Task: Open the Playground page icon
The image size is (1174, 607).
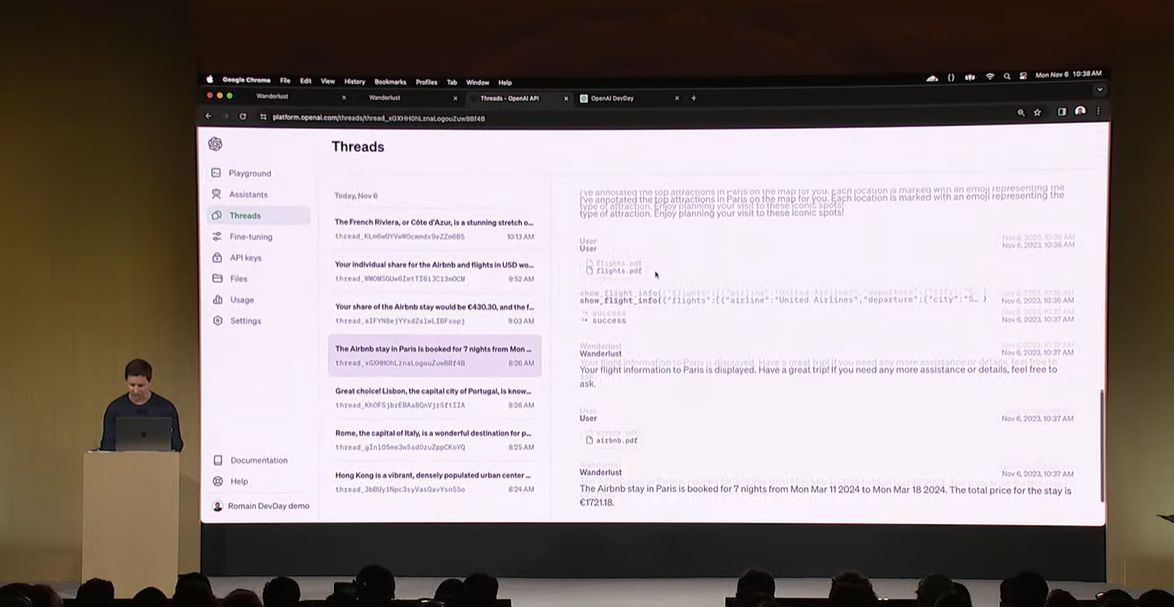Action: coord(216,173)
